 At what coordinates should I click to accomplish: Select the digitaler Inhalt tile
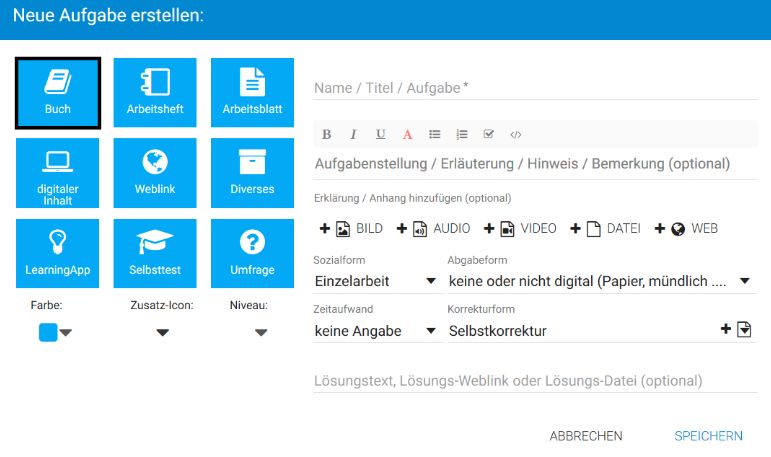(x=58, y=173)
